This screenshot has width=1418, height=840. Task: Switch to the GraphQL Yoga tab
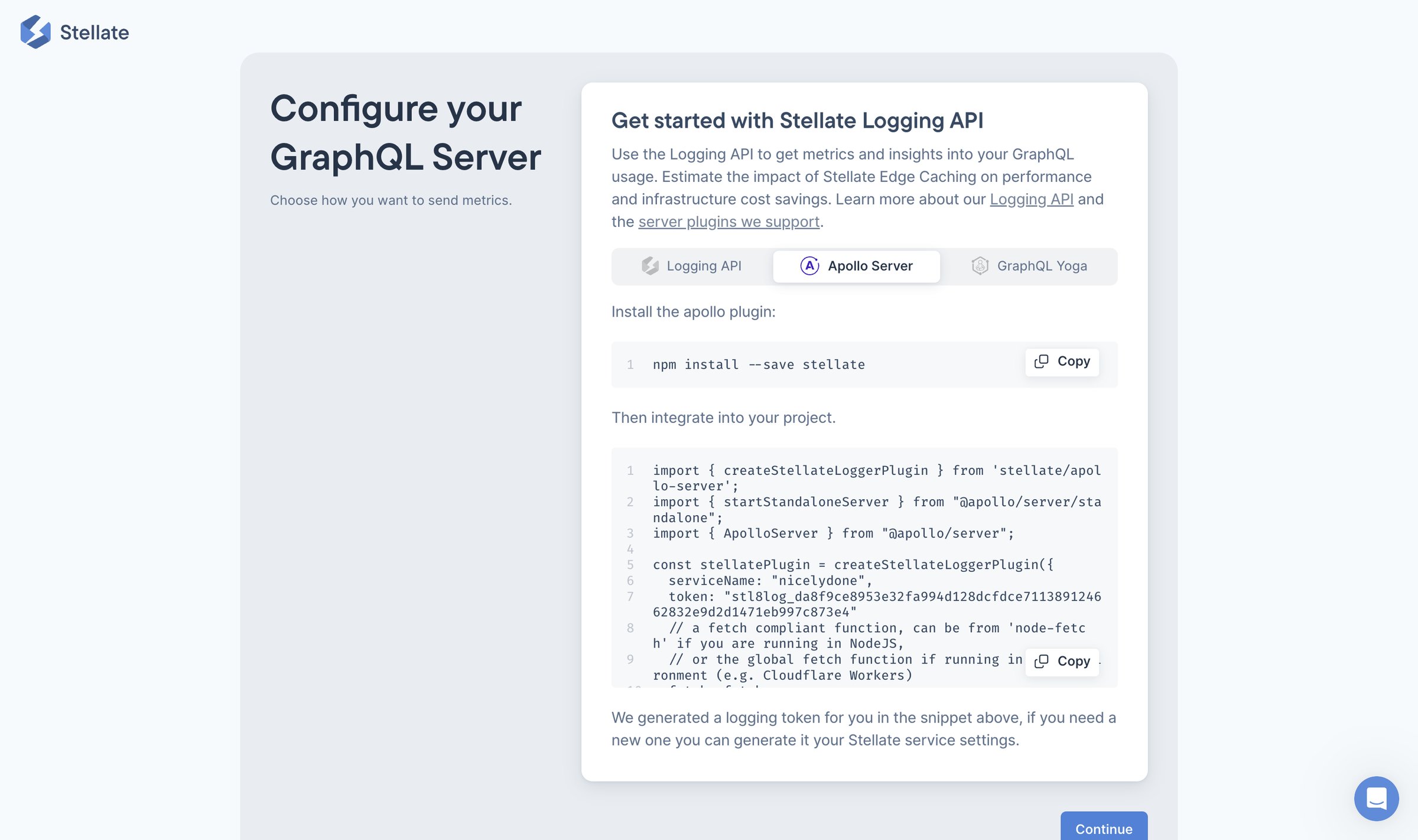click(1029, 266)
